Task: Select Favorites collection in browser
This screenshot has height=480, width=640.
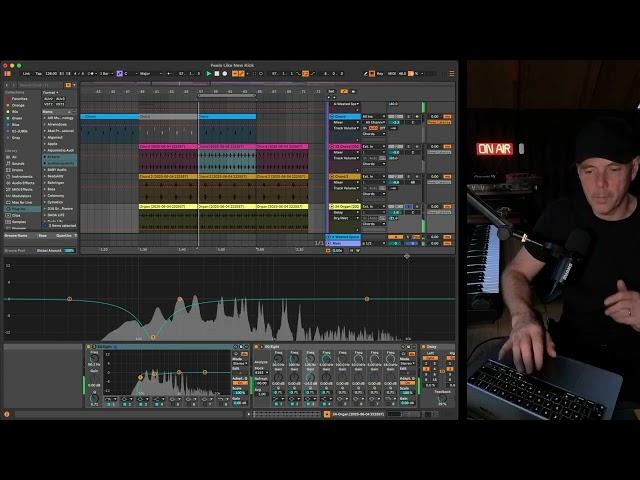Action: 19,99
